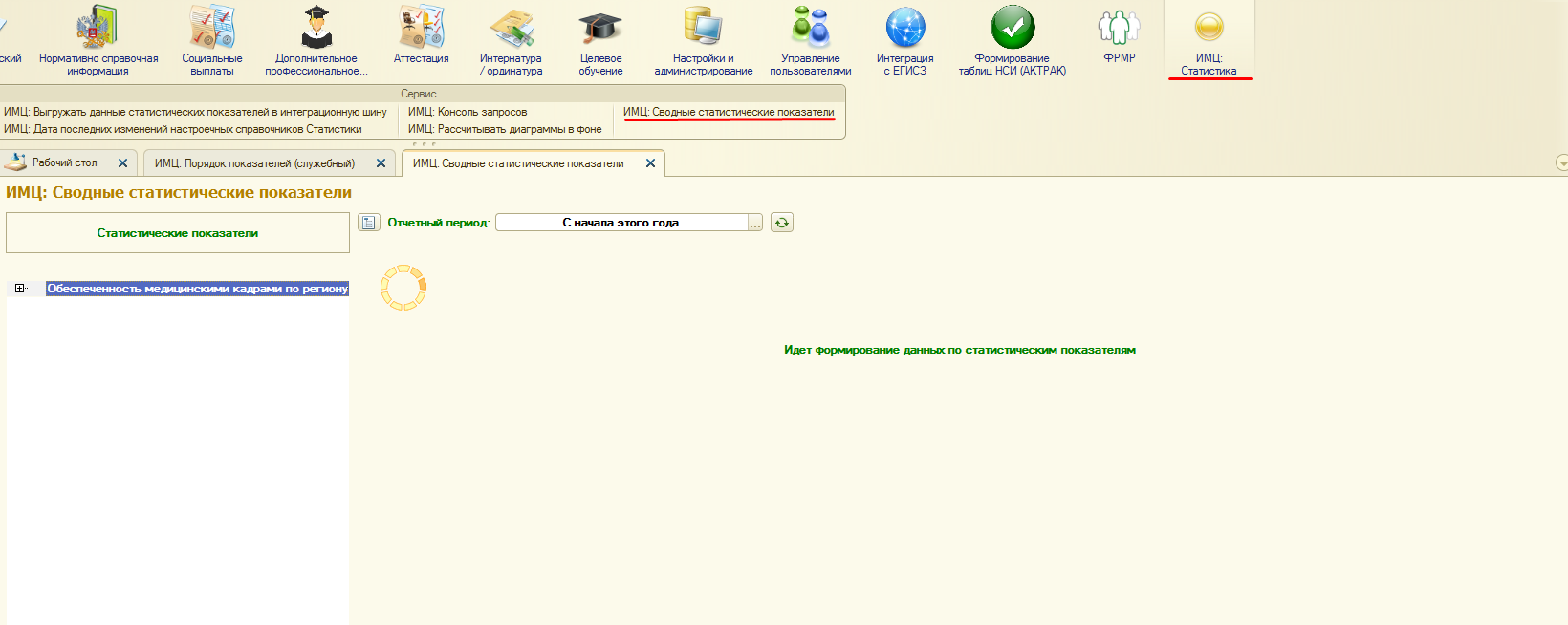Viewport: 1568px width, 625px height.
Task: Close the ИМЦ: Сводные статистические показатели tab
Action: [x=650, y=163]
